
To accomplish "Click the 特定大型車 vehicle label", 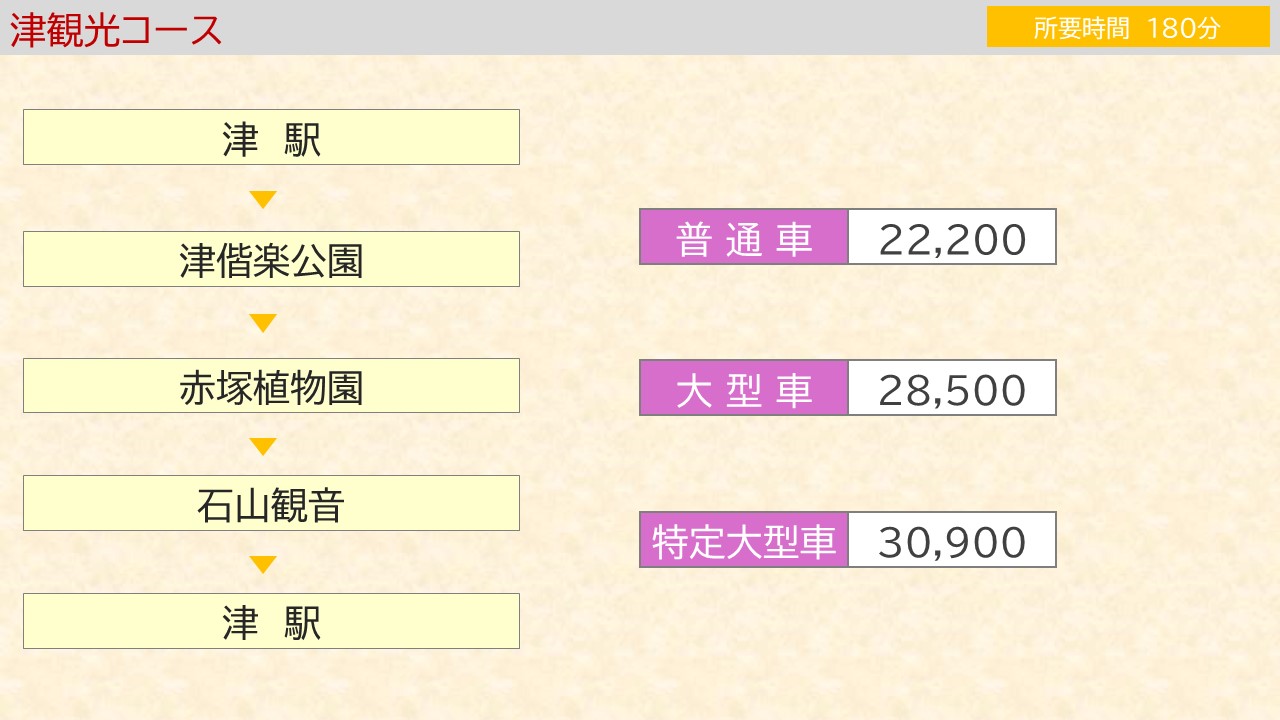I will 744,540.
